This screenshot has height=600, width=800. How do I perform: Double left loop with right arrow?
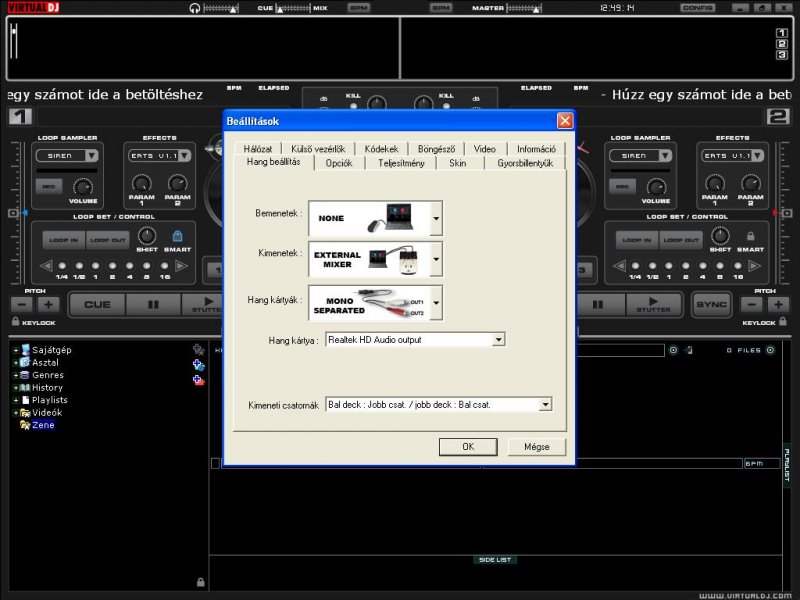coord(181,266)
